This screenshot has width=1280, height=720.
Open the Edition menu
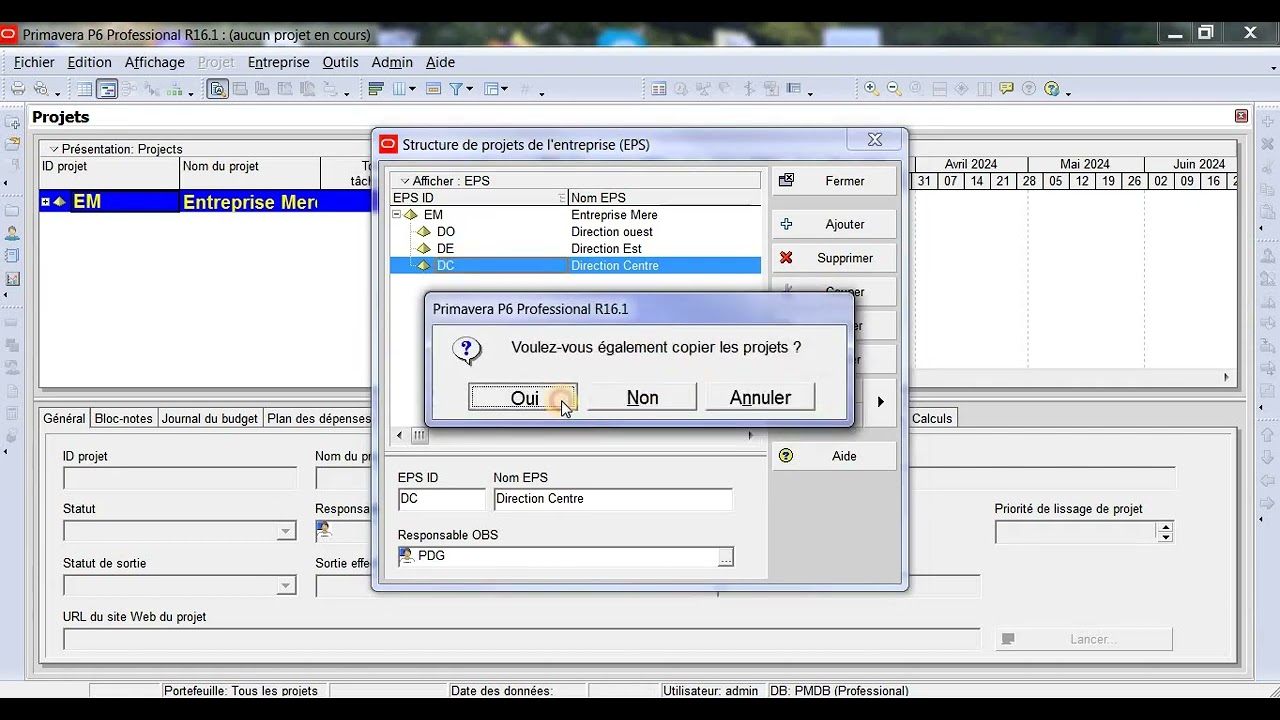pyautogui.click(x=90, y=62)
